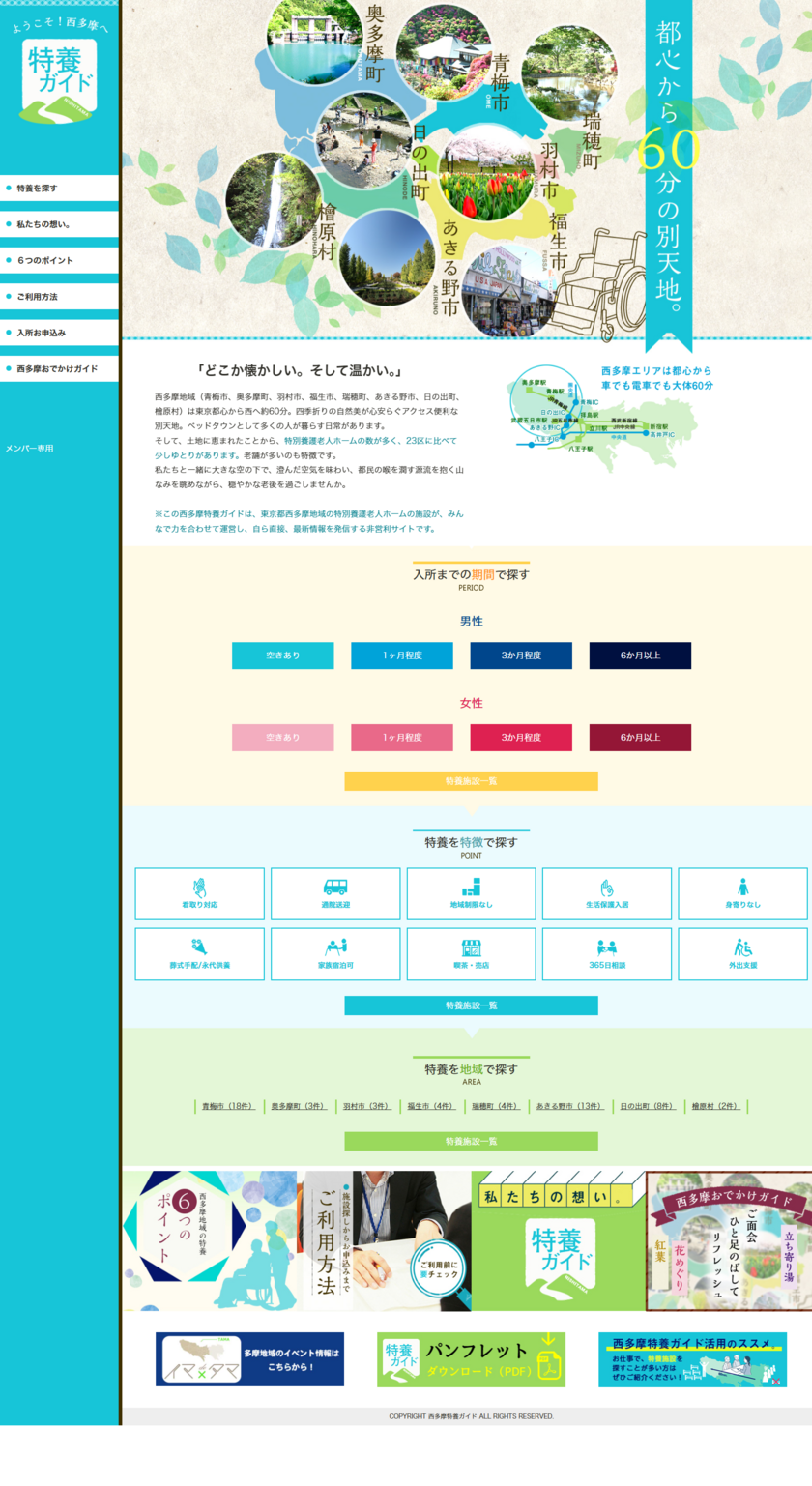Image resolution: width=812 pixels, height=1486 pixels.
Task: Select the female 3か月程度 button
Action: (521, 738)
